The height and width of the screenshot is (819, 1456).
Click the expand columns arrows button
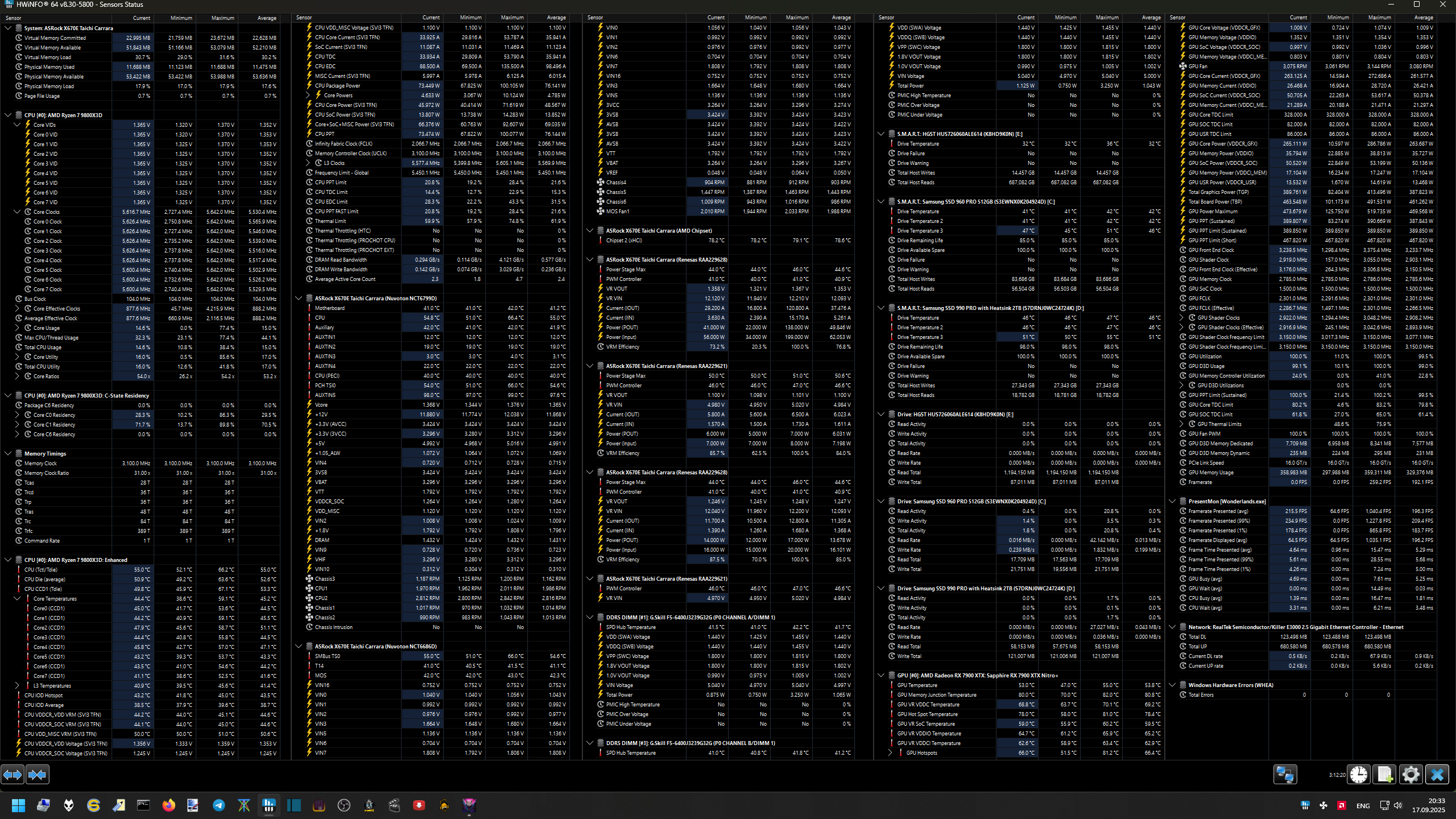tap(13, 775)
